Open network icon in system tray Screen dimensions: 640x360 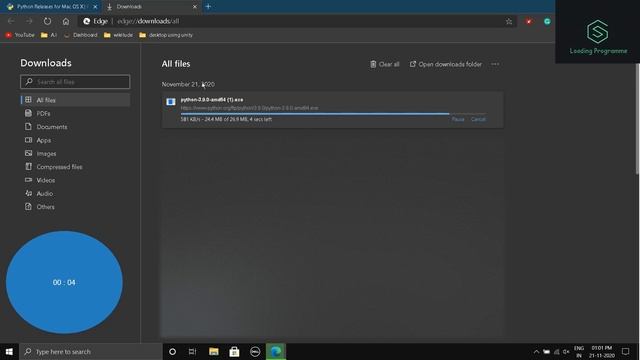556,351
